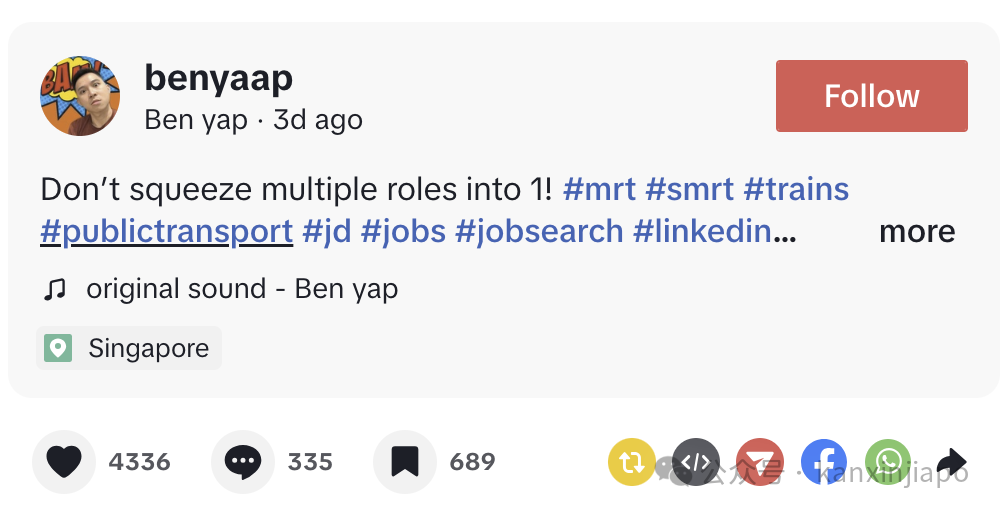Browse the #trains hashtag
The image size is (1000, 512).
796,189
